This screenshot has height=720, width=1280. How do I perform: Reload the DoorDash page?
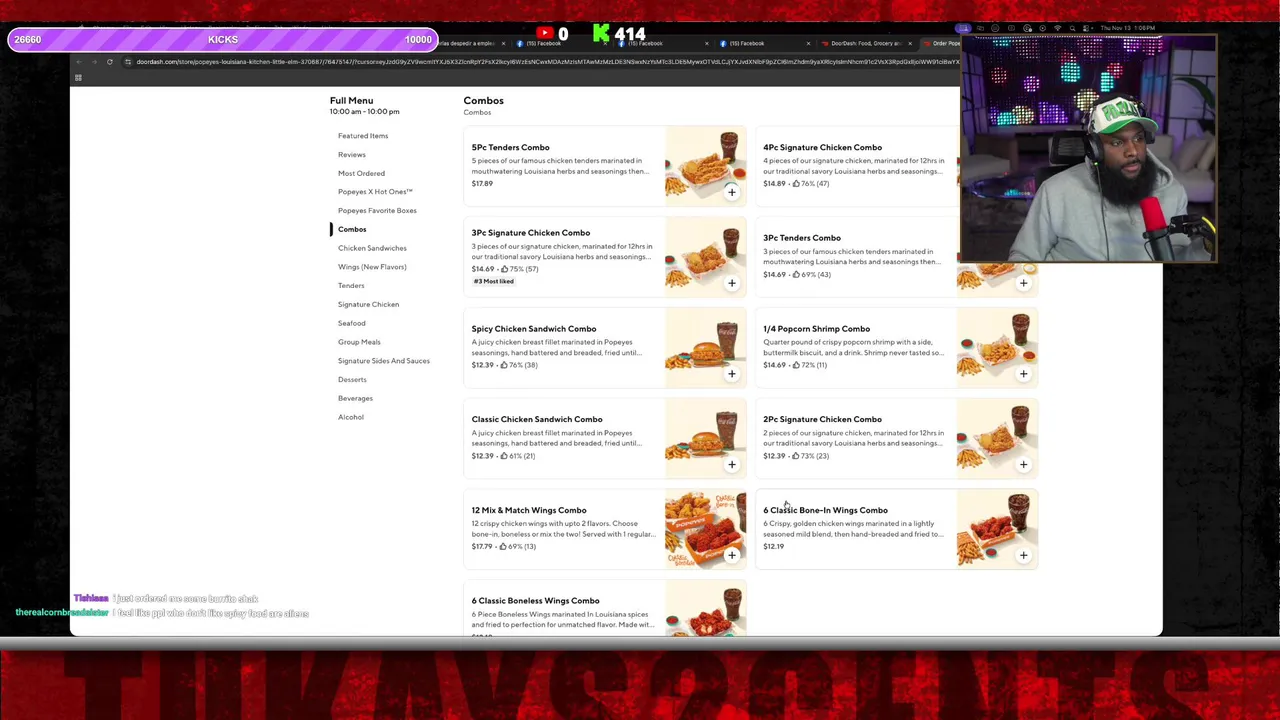click(110, 62)
